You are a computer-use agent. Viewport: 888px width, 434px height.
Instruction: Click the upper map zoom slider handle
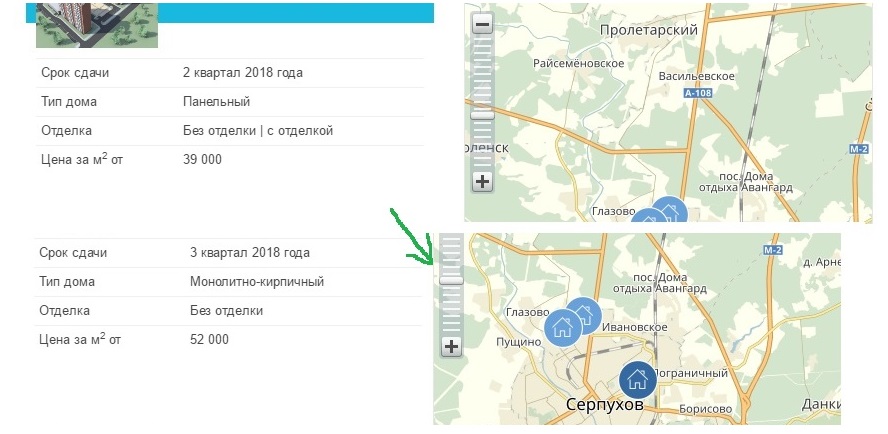[483, 116]
